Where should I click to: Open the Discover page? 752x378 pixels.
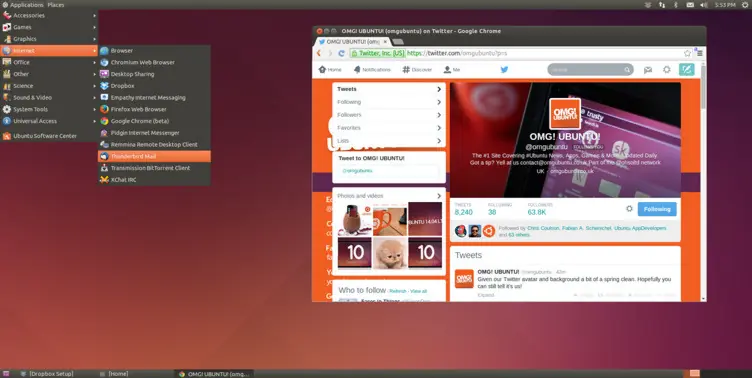(417, 70)
